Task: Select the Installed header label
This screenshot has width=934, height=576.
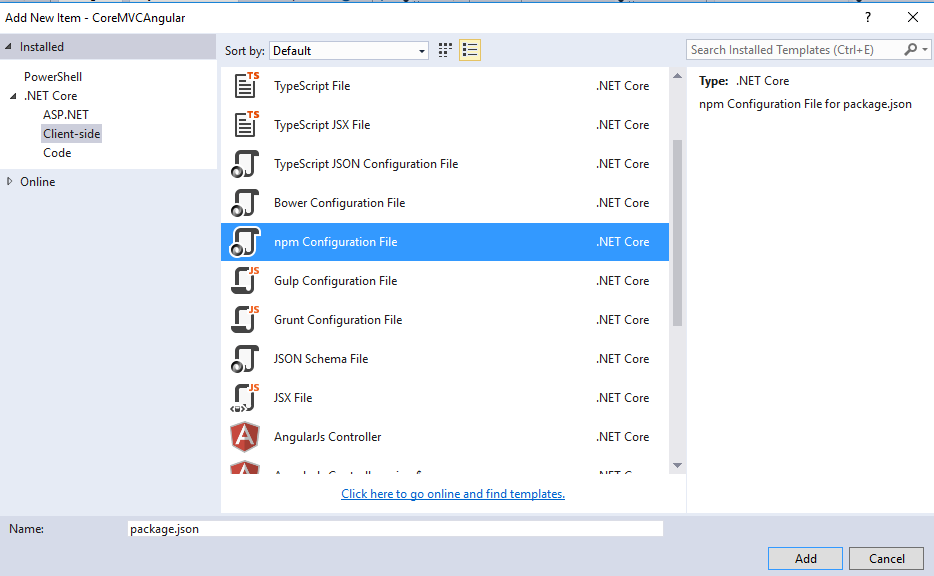Action: [42, 46]
